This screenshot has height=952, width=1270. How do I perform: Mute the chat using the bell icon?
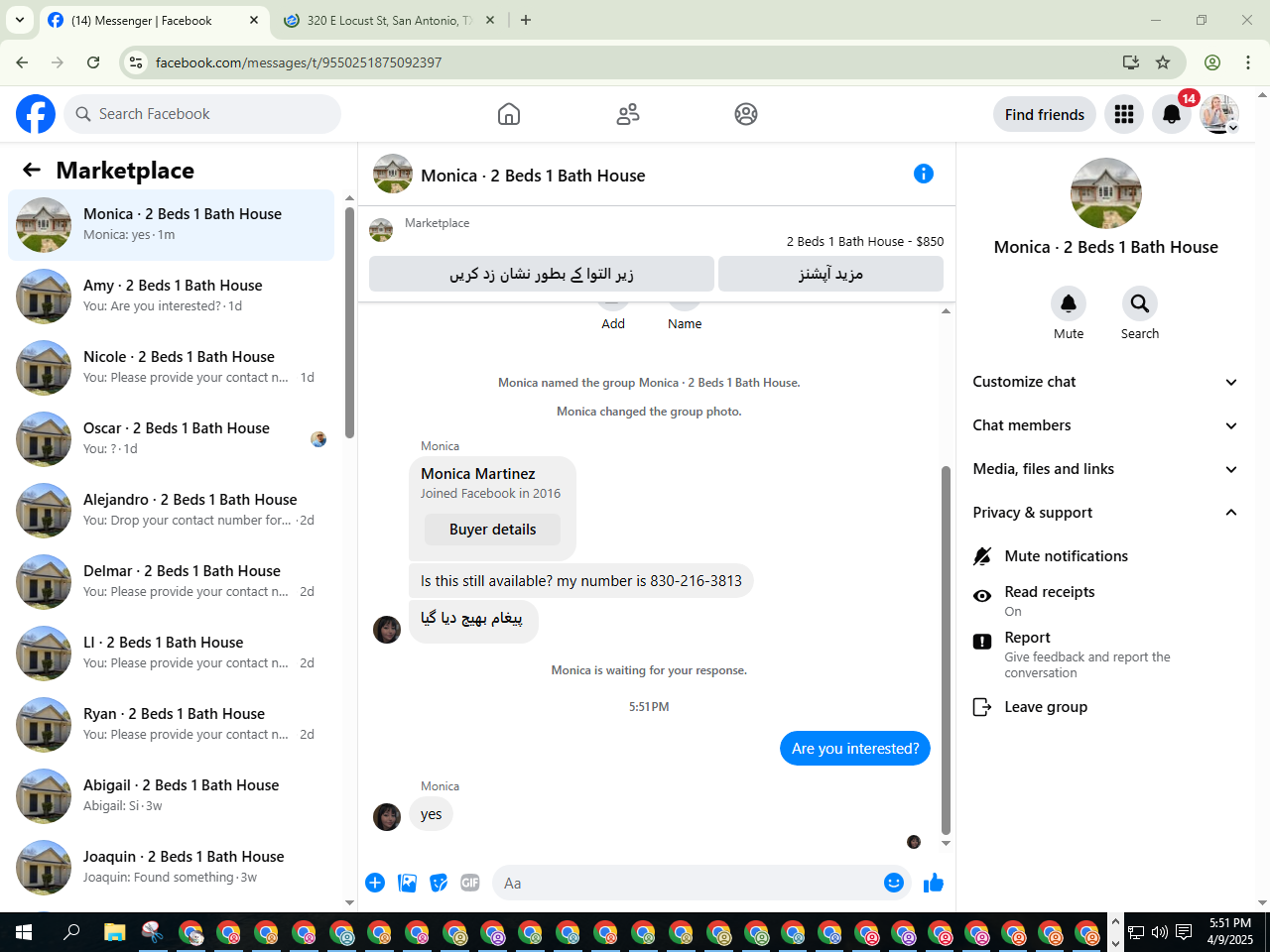click(x=1069, y=303)
